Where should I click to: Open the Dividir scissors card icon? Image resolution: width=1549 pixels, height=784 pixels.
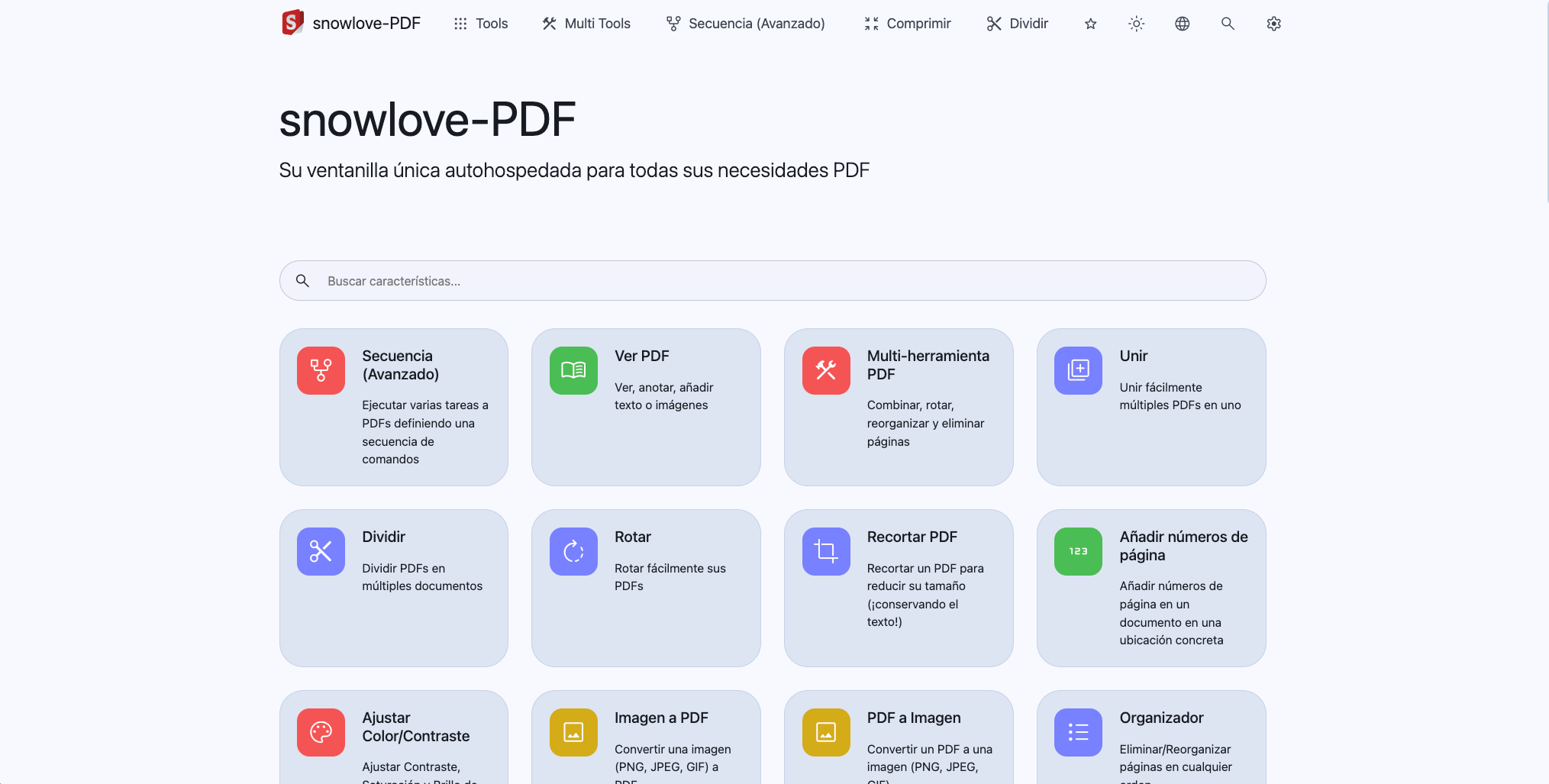321,551
